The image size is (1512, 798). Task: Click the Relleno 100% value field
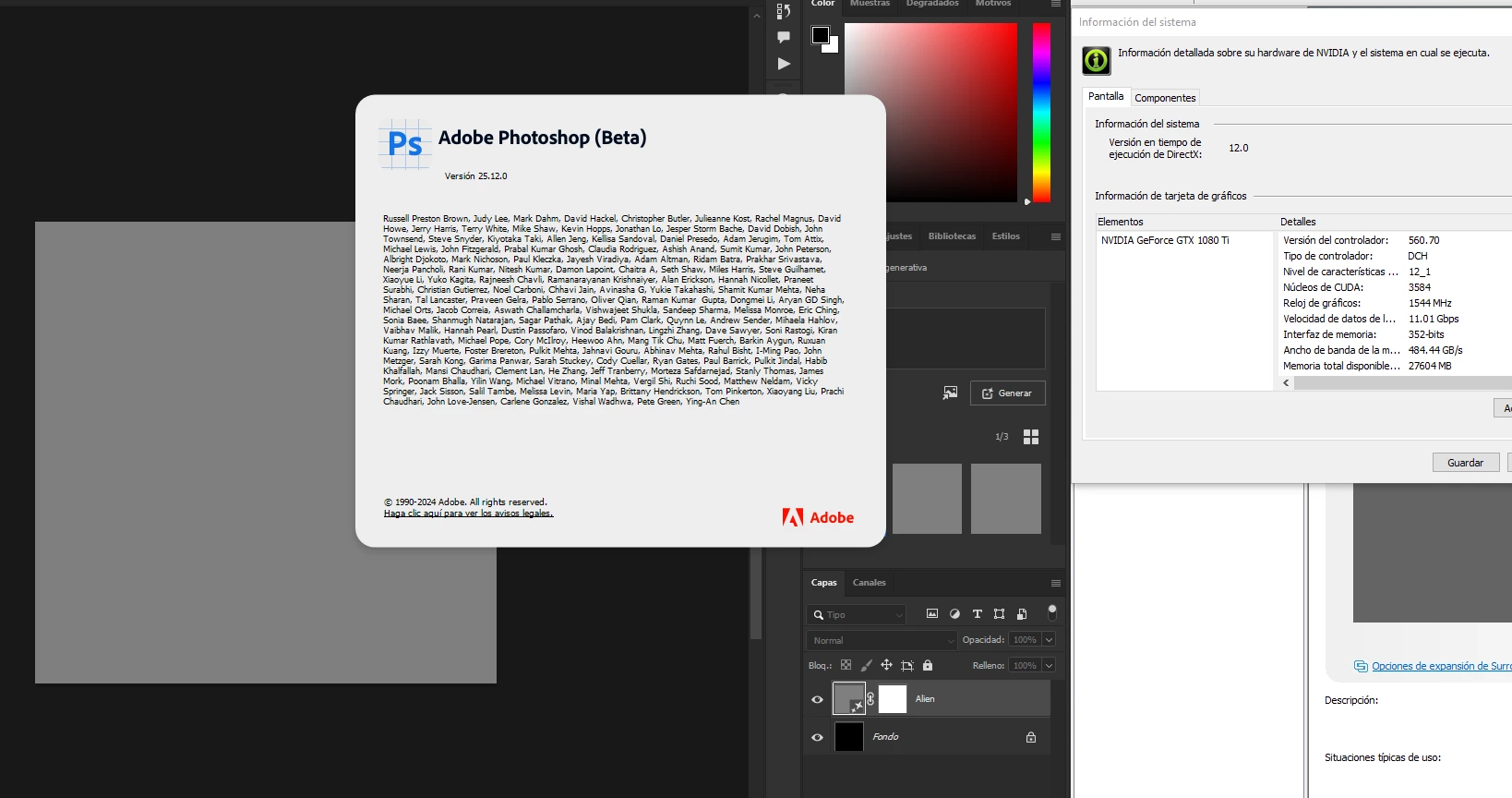(x=1025, y=665)
